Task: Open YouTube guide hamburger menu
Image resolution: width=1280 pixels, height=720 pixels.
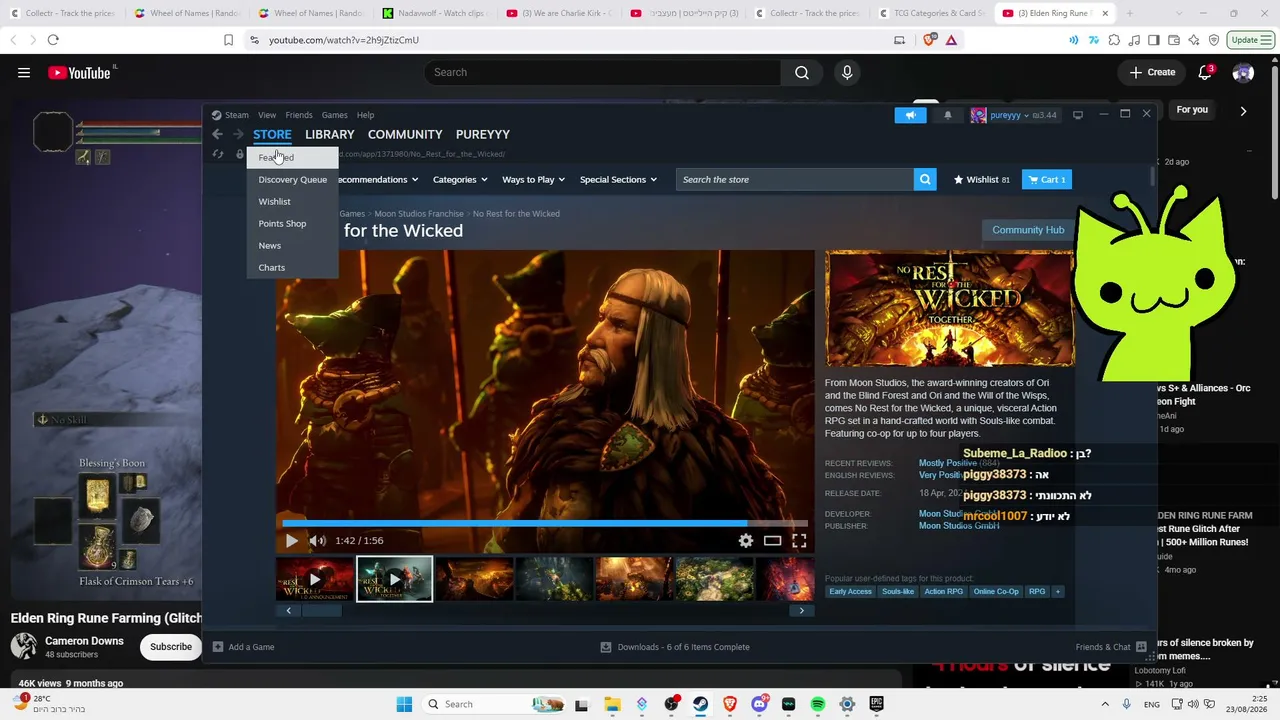Action: pyautogui.click(x=24, y=72)
